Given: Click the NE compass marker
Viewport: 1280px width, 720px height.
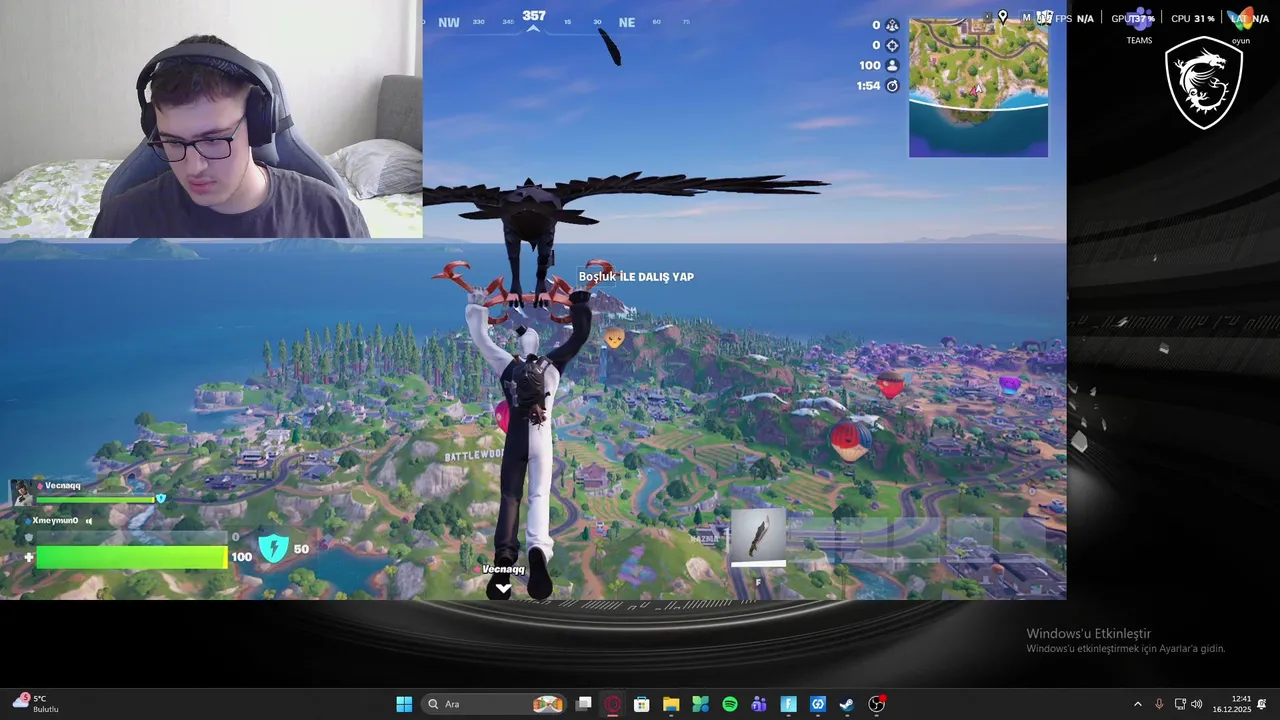Looking at the screenshot, I should point(627,22).
